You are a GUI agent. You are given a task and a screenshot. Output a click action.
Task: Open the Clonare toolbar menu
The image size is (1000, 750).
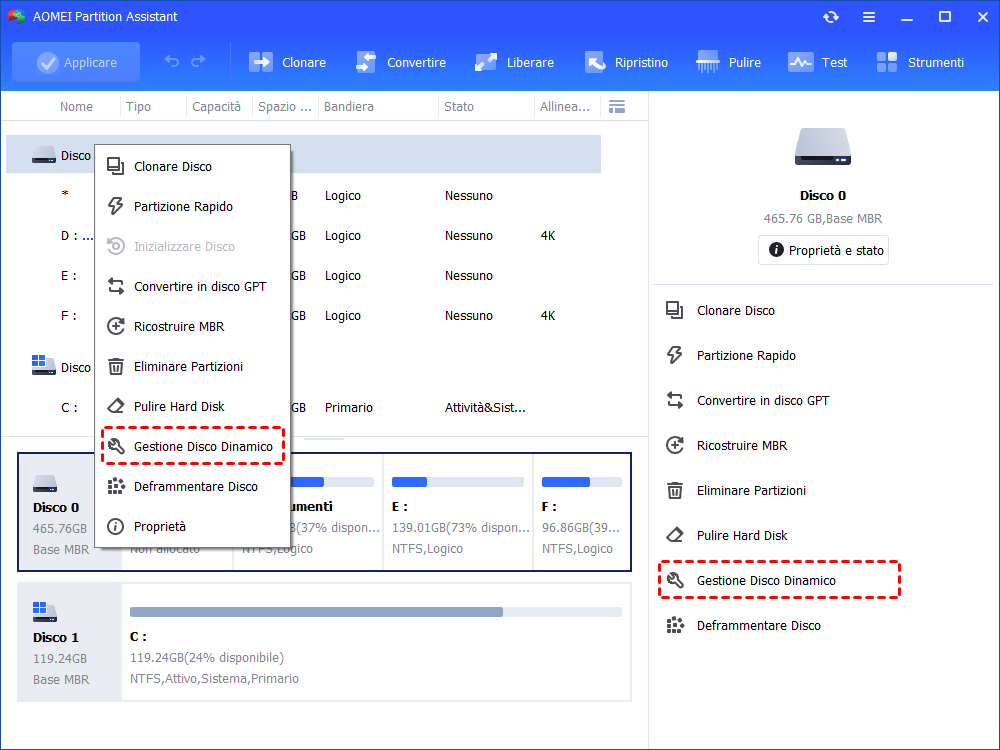tap(287, 62)
